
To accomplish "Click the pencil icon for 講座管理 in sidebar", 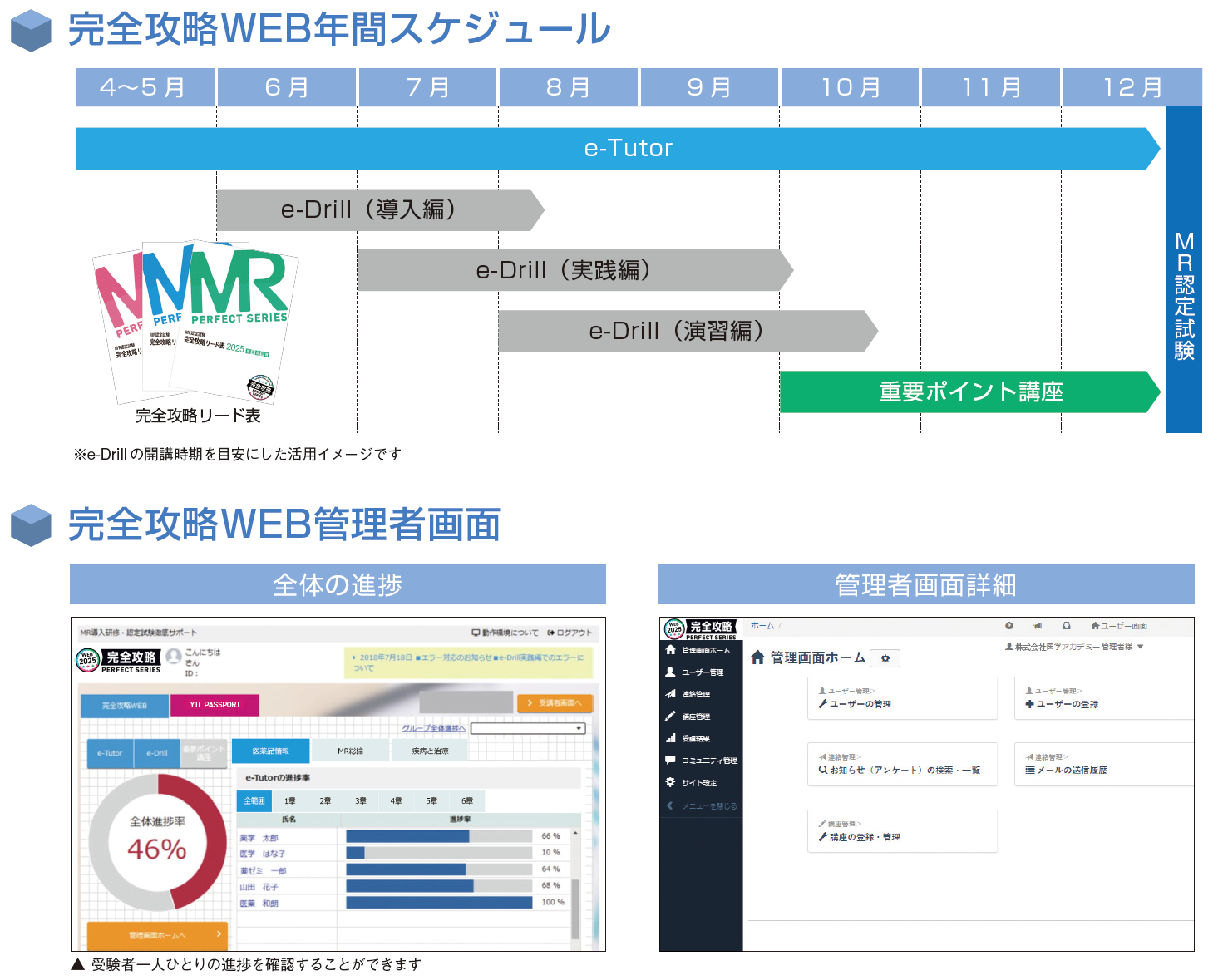I will tap(670, 716).
